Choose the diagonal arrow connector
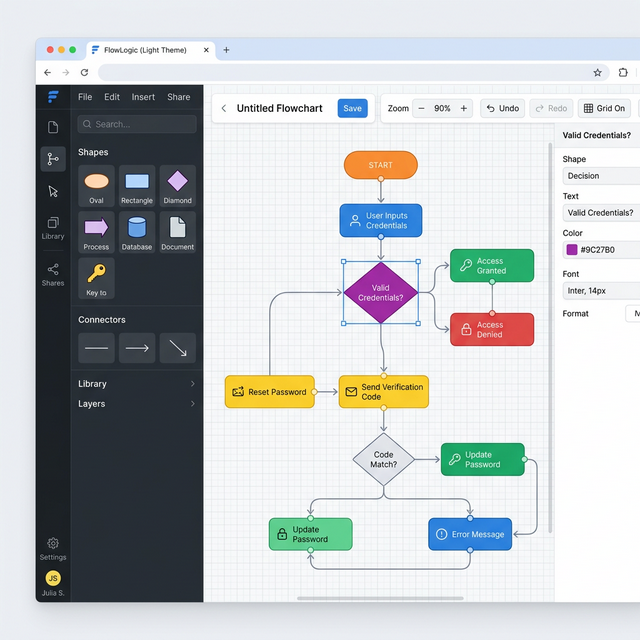 pos(178,348)
